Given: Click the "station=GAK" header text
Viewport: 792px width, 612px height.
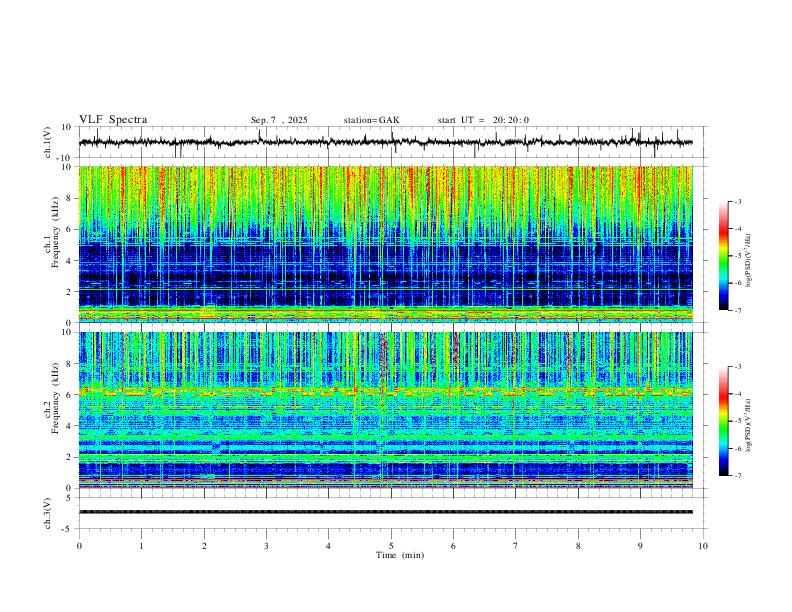Looking at the screenshot, I should tap(371, 120).
